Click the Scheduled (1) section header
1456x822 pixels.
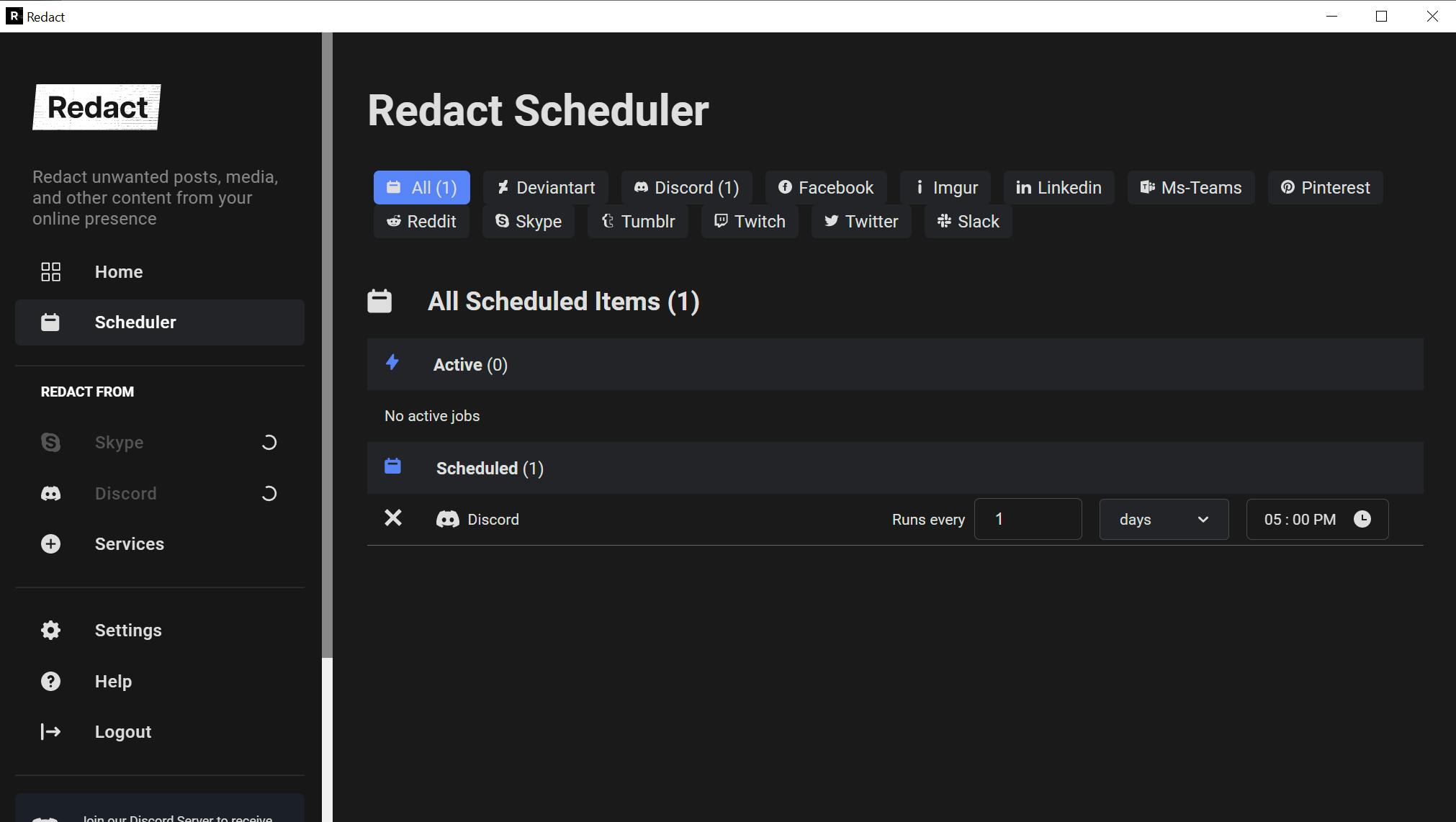pyautogui.click(x=895, y=469)
